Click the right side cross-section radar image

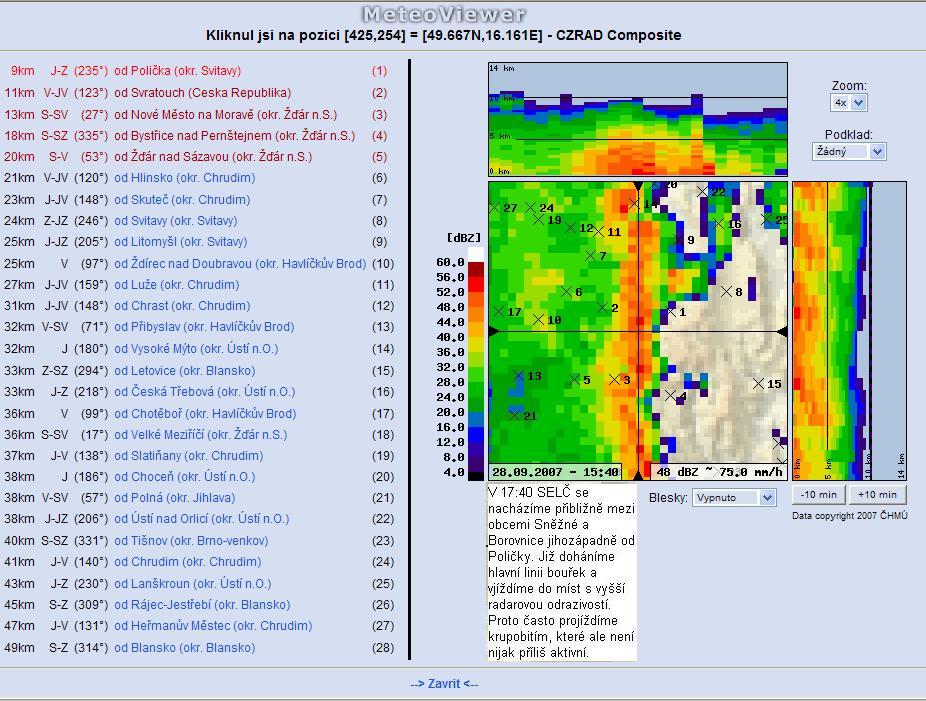pos(849,331)
